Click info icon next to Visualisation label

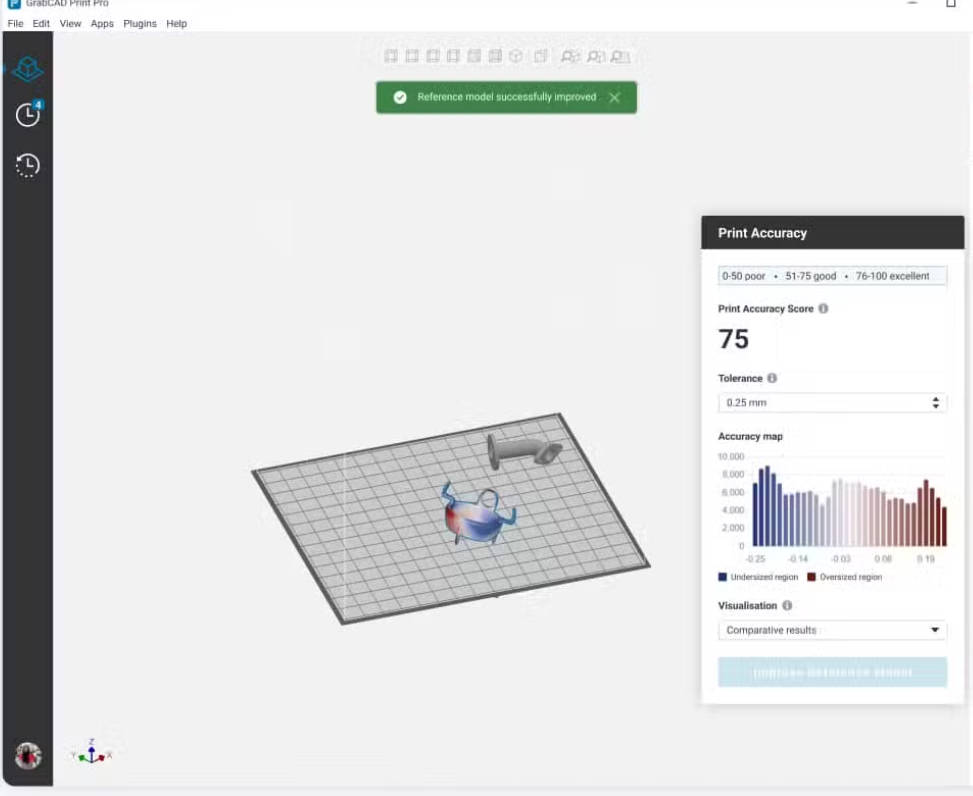click(787, 606)
